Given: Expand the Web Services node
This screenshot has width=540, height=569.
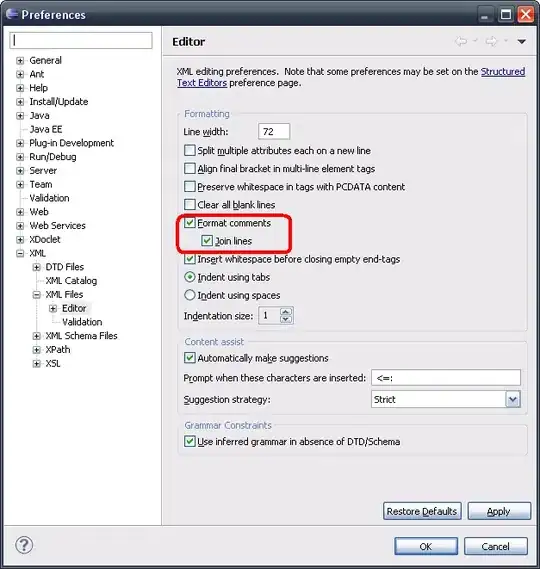Looking at the screenshot, I should pos(20,226).
